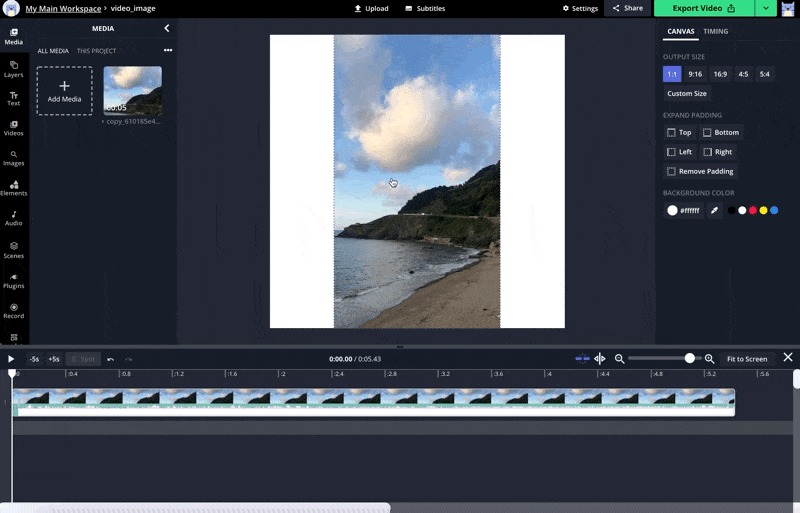Enable Left expand padding checkbox
This screenshot has height=513, width=800.
[679, 152]
